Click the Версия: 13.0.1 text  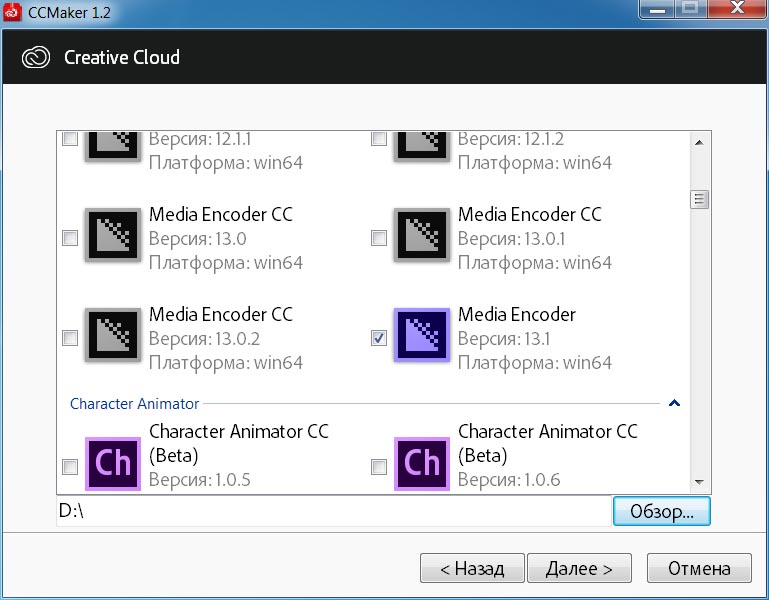[x=512, y=239]
